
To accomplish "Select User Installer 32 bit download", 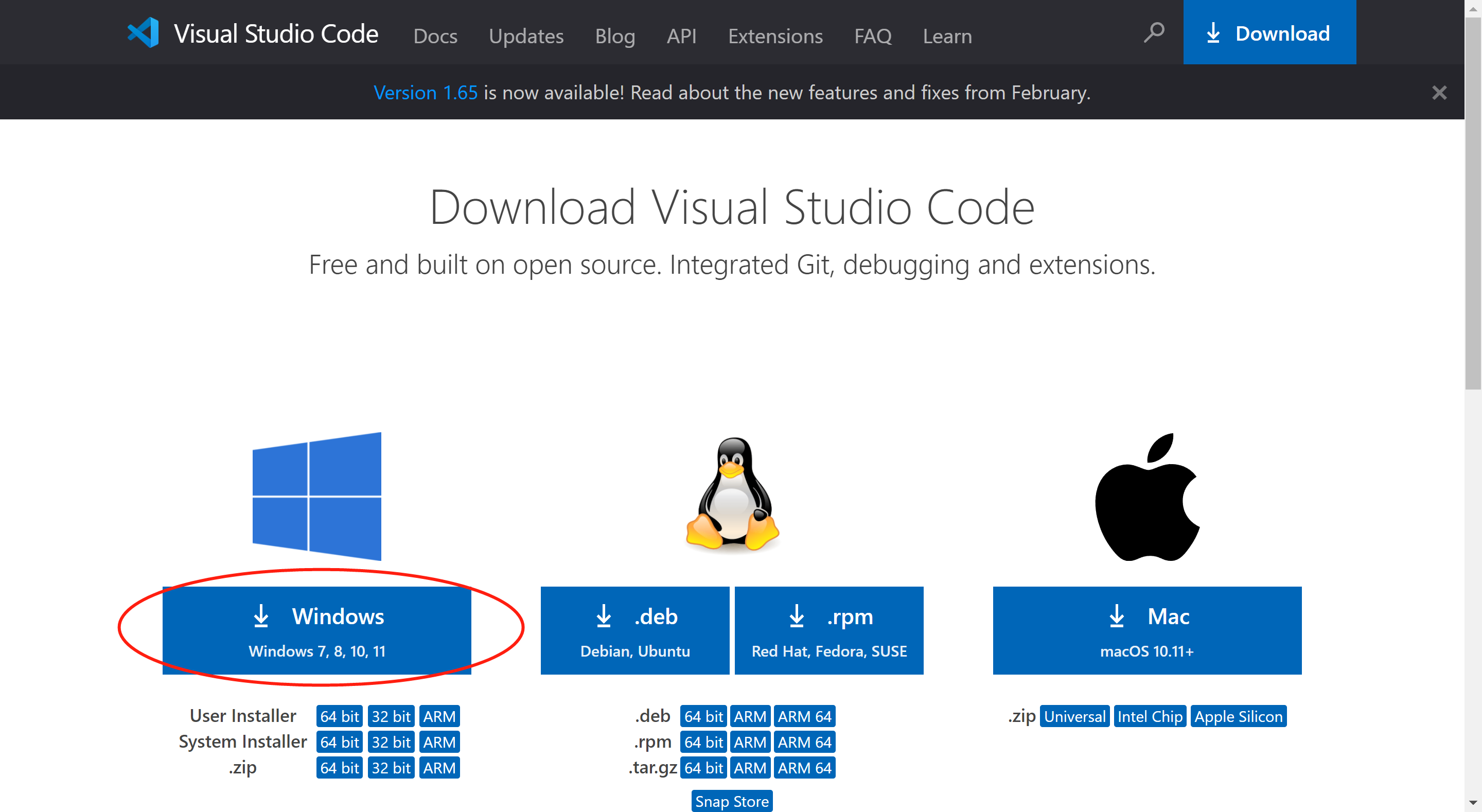I will click(391, 716).
